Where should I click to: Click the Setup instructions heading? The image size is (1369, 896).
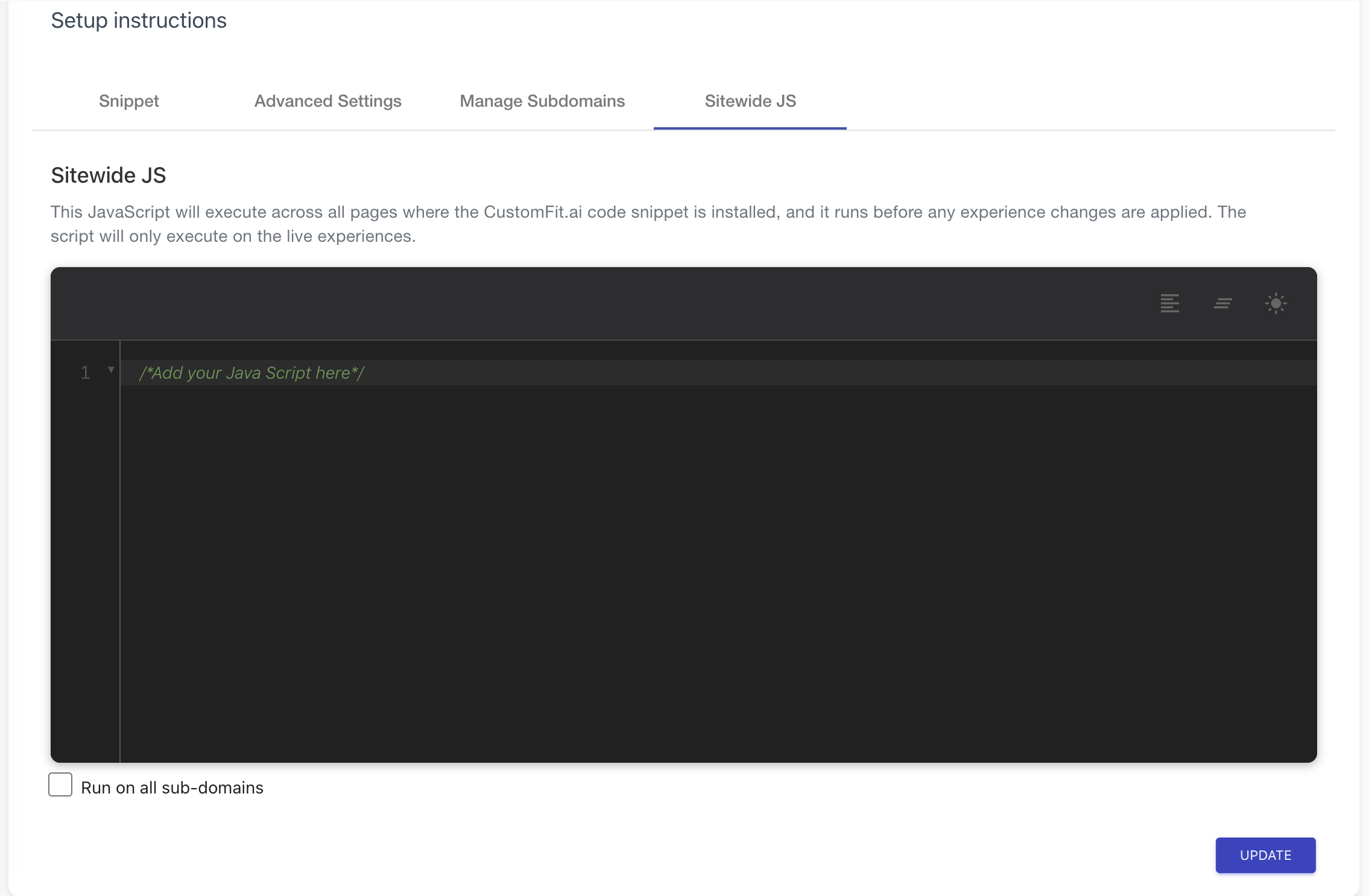point(139,21)
